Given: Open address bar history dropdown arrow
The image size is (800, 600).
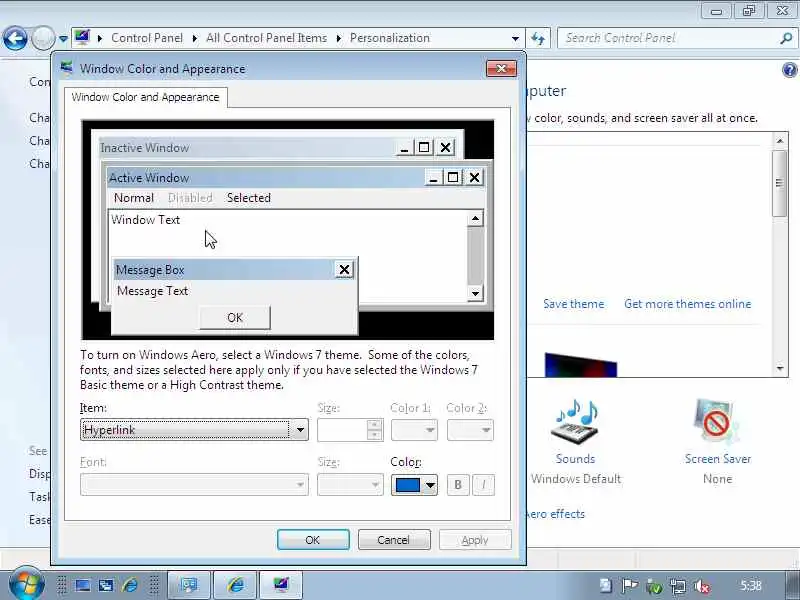Looking at the screenshot, I should [515, 38].
